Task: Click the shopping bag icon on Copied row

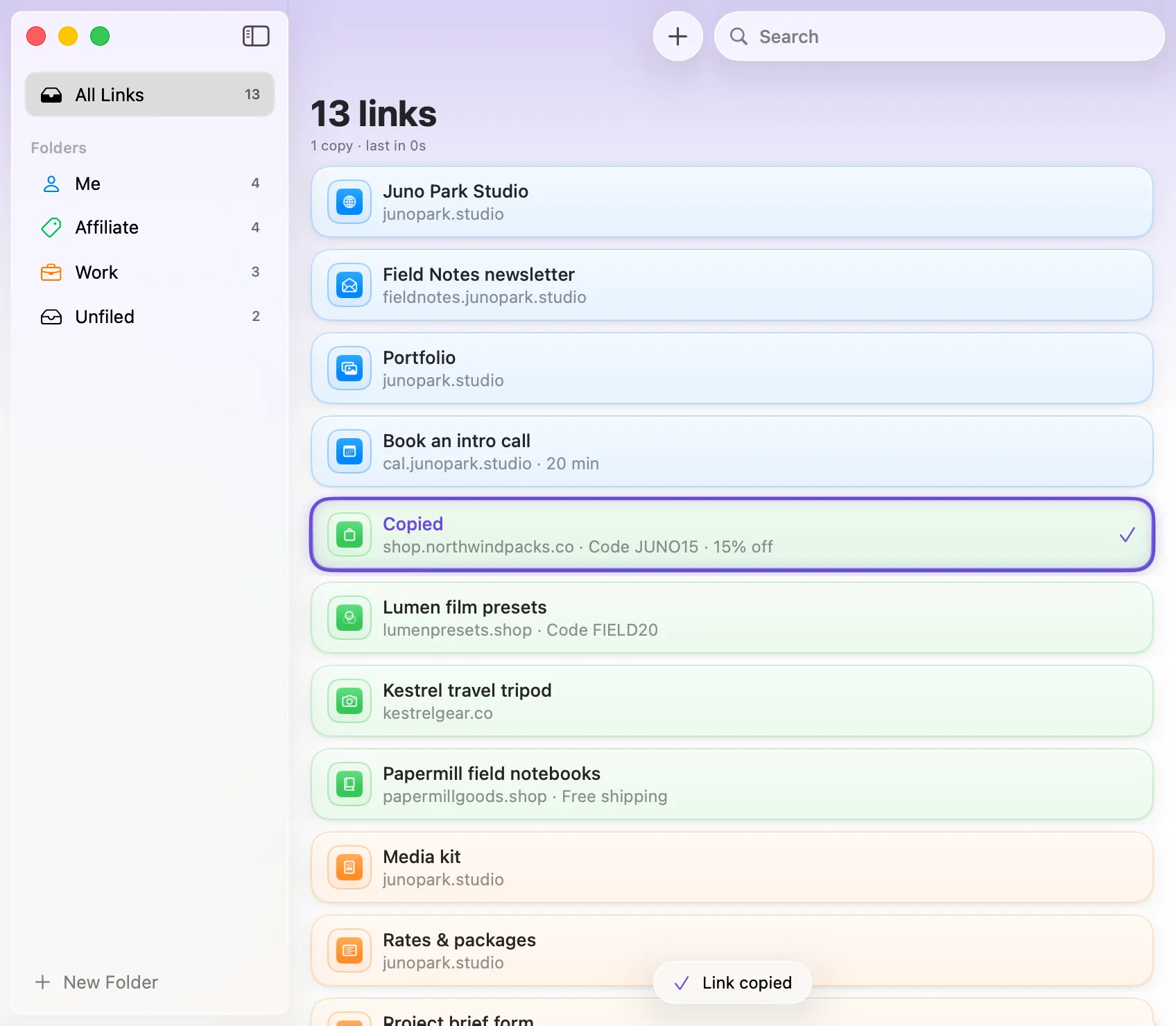Action: coord(349,534)
